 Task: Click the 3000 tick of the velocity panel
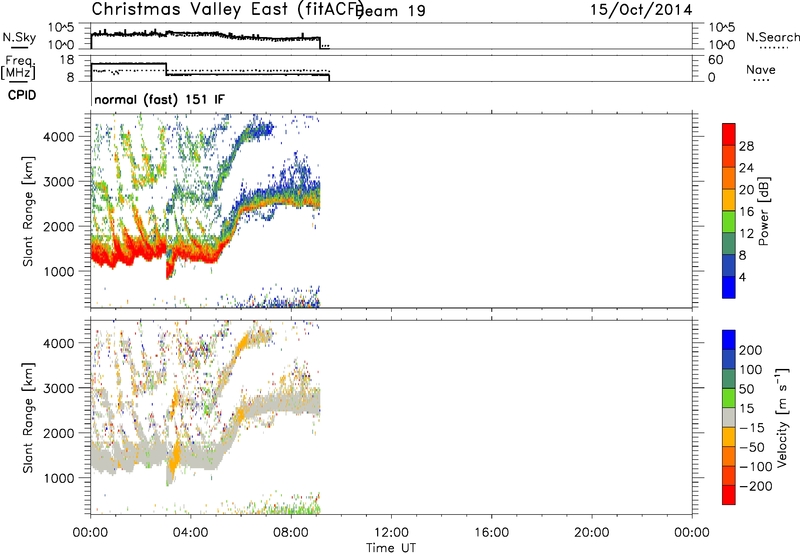coord(59,388)
